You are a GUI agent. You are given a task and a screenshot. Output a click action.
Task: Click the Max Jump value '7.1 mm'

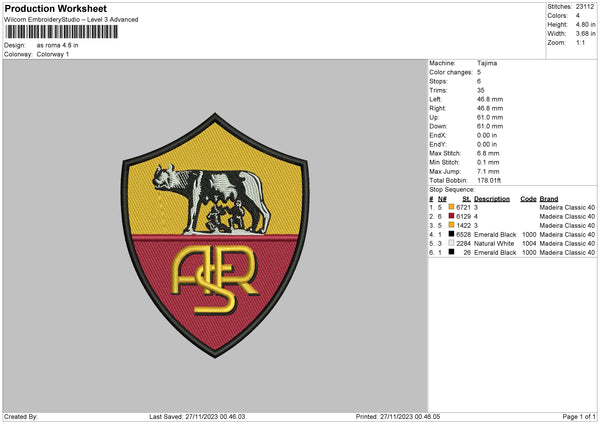(488, 171)
